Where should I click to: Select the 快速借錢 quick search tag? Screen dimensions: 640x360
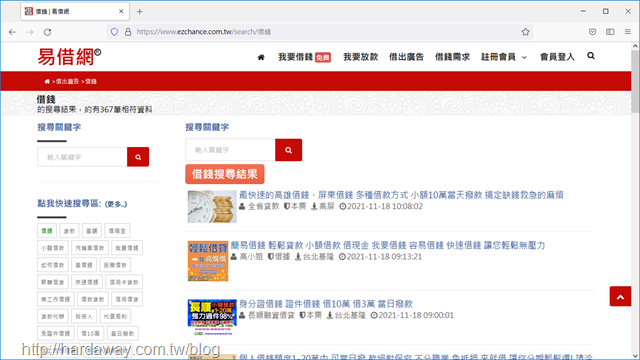[87, 282]
